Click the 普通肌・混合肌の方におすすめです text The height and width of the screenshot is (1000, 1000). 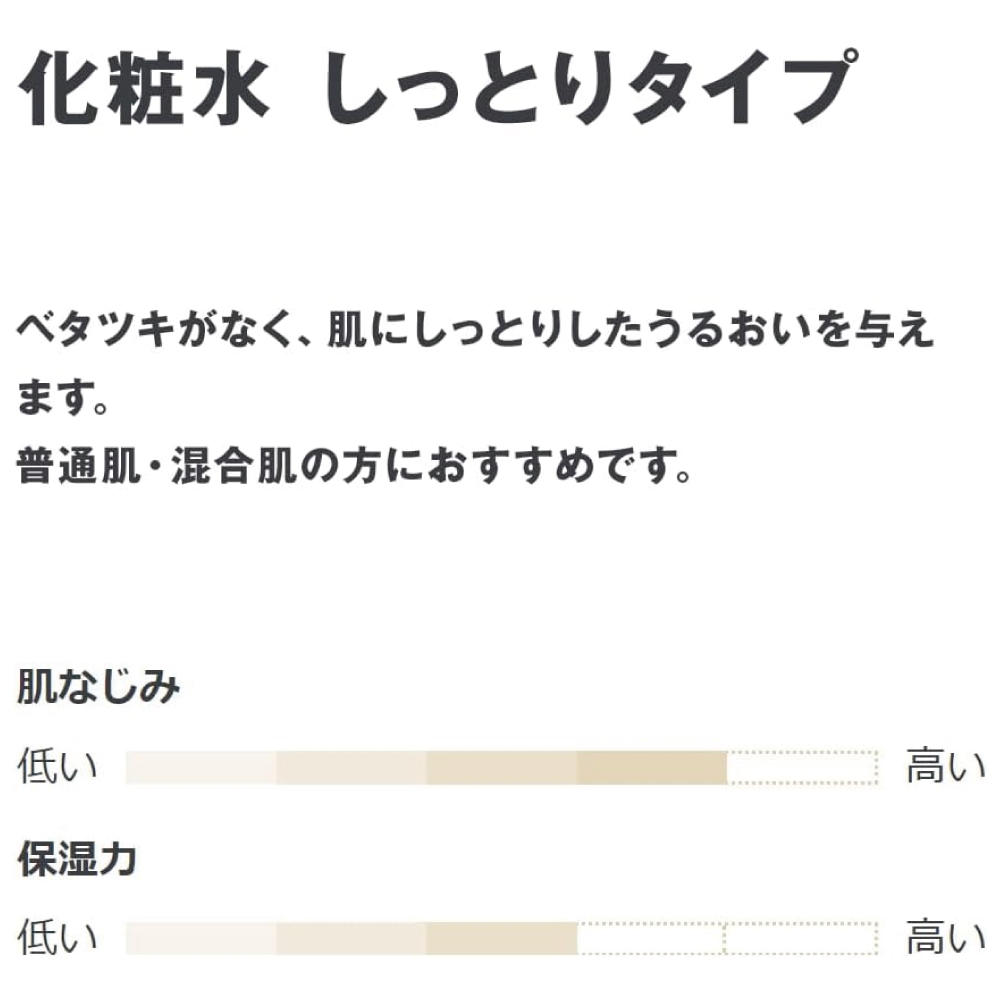(x=354, y=468)
